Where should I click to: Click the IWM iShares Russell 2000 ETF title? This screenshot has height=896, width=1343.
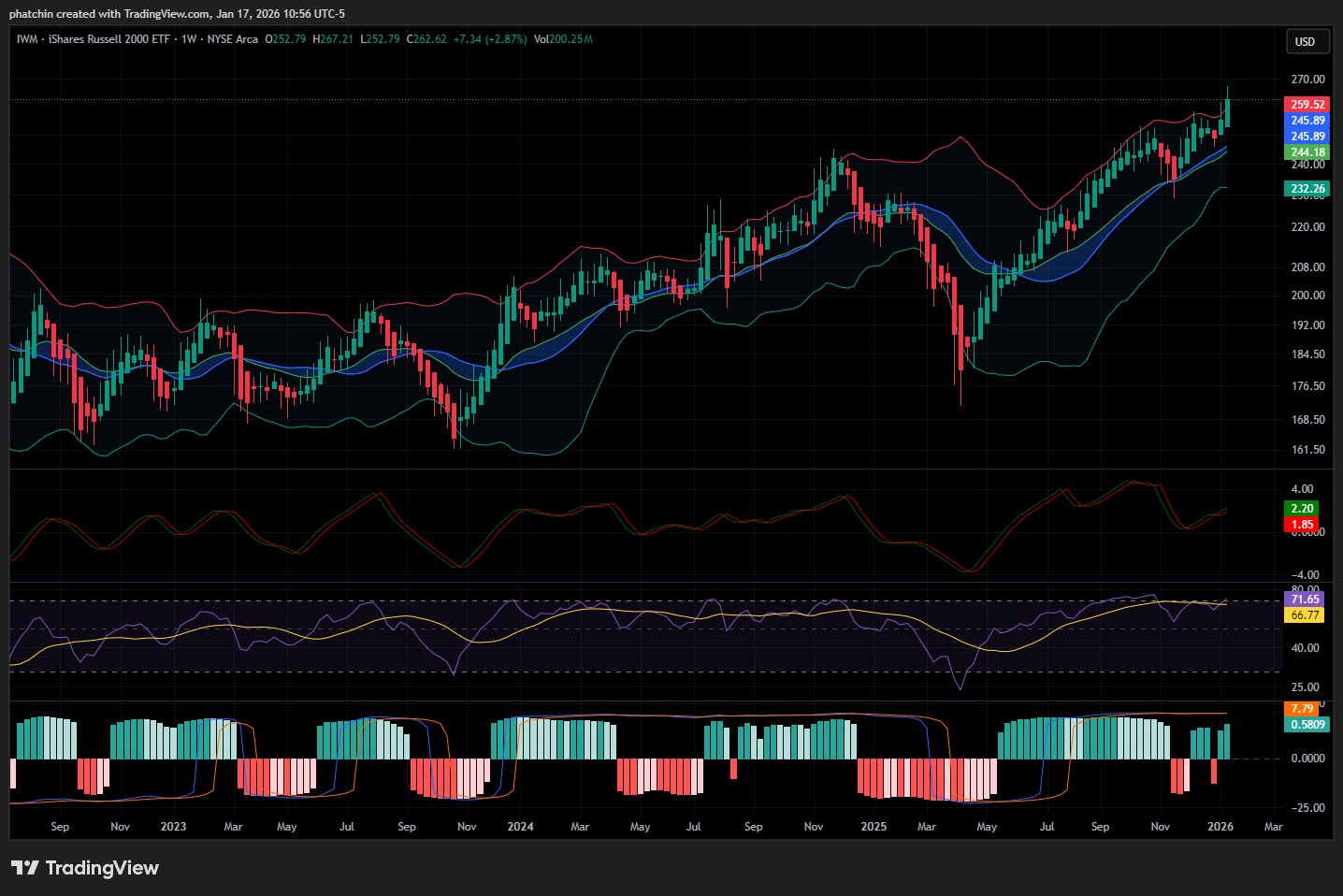[x=94, y=39]
